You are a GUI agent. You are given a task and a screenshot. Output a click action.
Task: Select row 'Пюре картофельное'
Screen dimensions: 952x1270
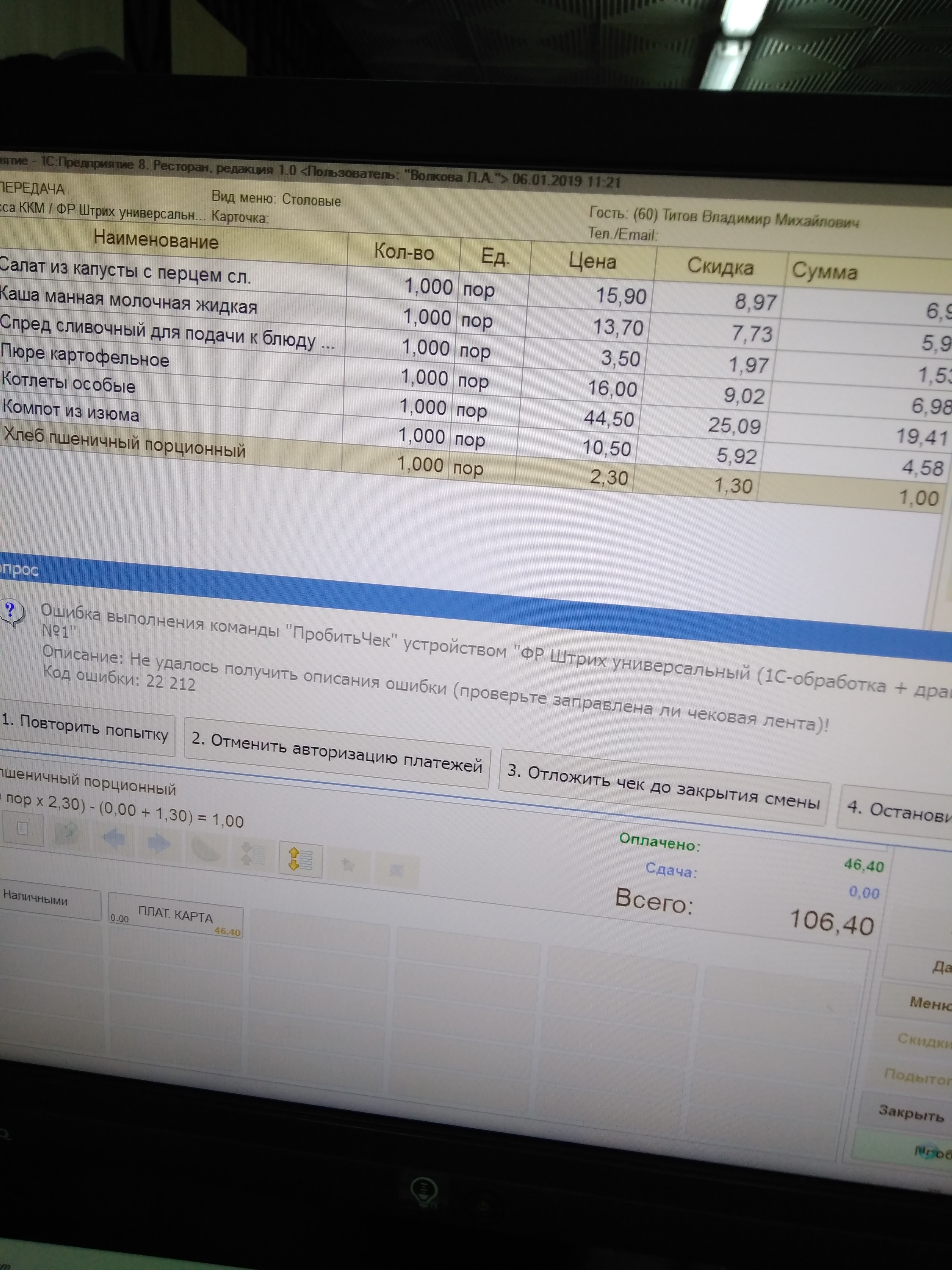[471, 378]
